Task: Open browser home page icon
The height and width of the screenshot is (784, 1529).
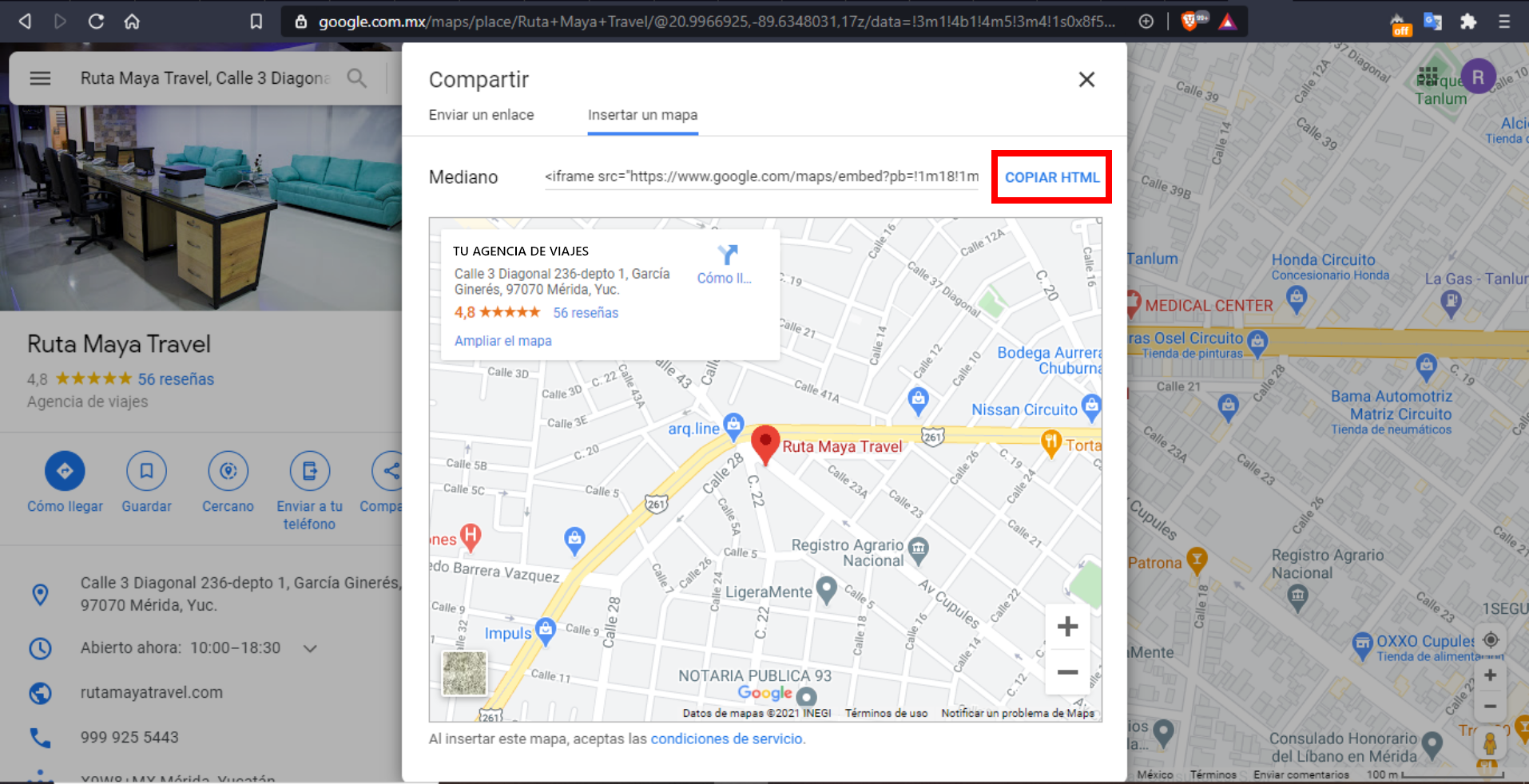Action: [x=132, y=22]
